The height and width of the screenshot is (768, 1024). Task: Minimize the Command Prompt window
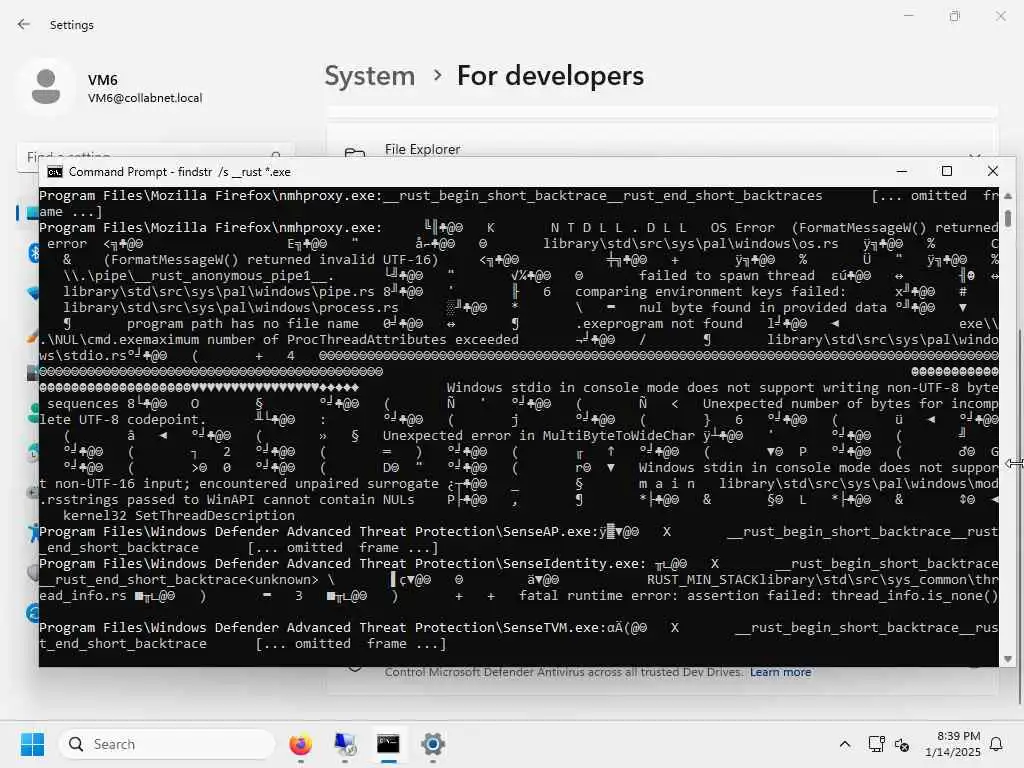pos(902,171)
